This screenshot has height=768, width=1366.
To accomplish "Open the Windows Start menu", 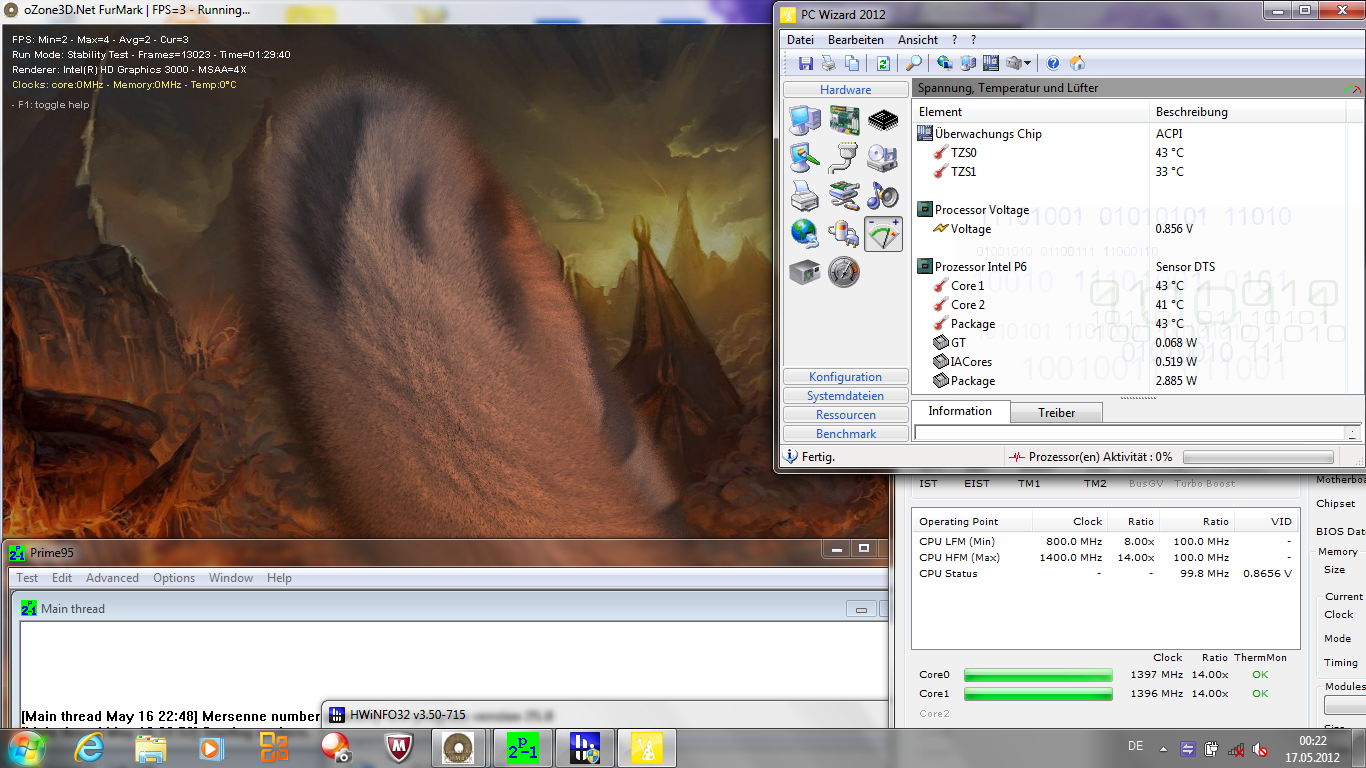I will click(25, 747).
